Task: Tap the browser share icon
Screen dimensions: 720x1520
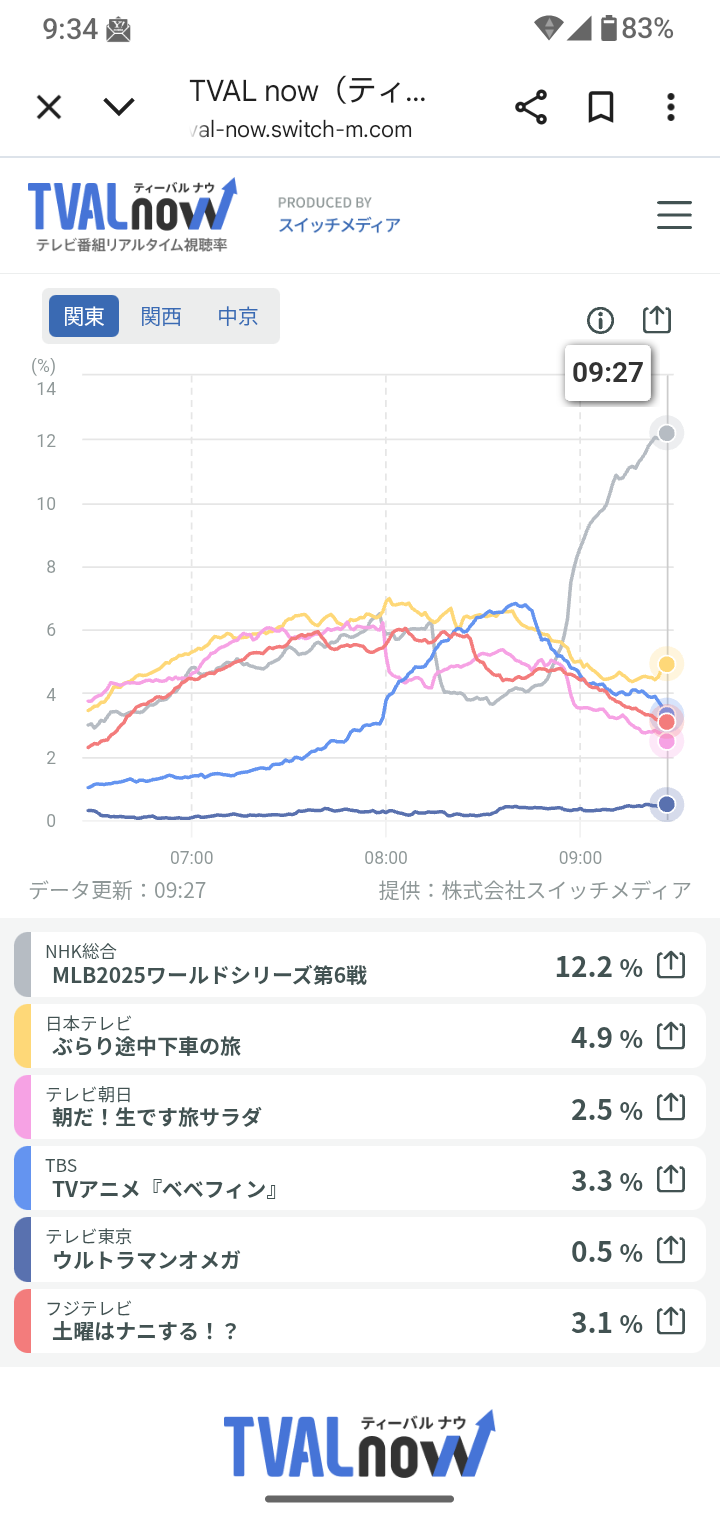Action: click(531, 107)
